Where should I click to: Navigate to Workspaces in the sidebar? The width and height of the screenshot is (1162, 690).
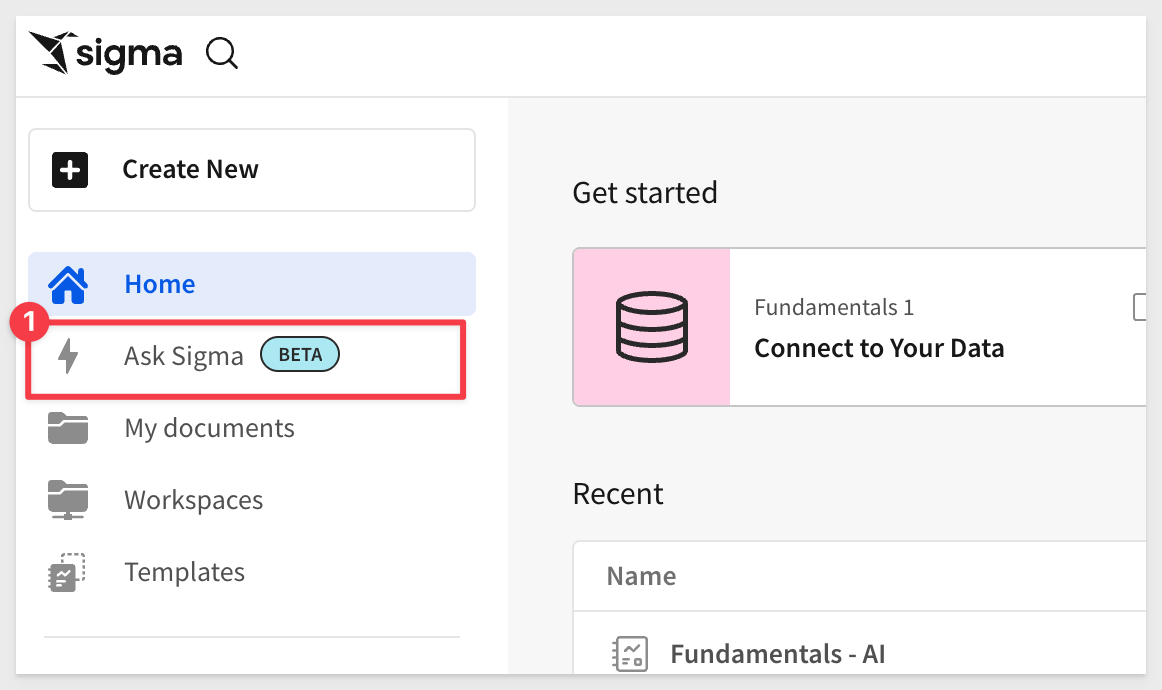pyautogui.click(x=193, y=500)
